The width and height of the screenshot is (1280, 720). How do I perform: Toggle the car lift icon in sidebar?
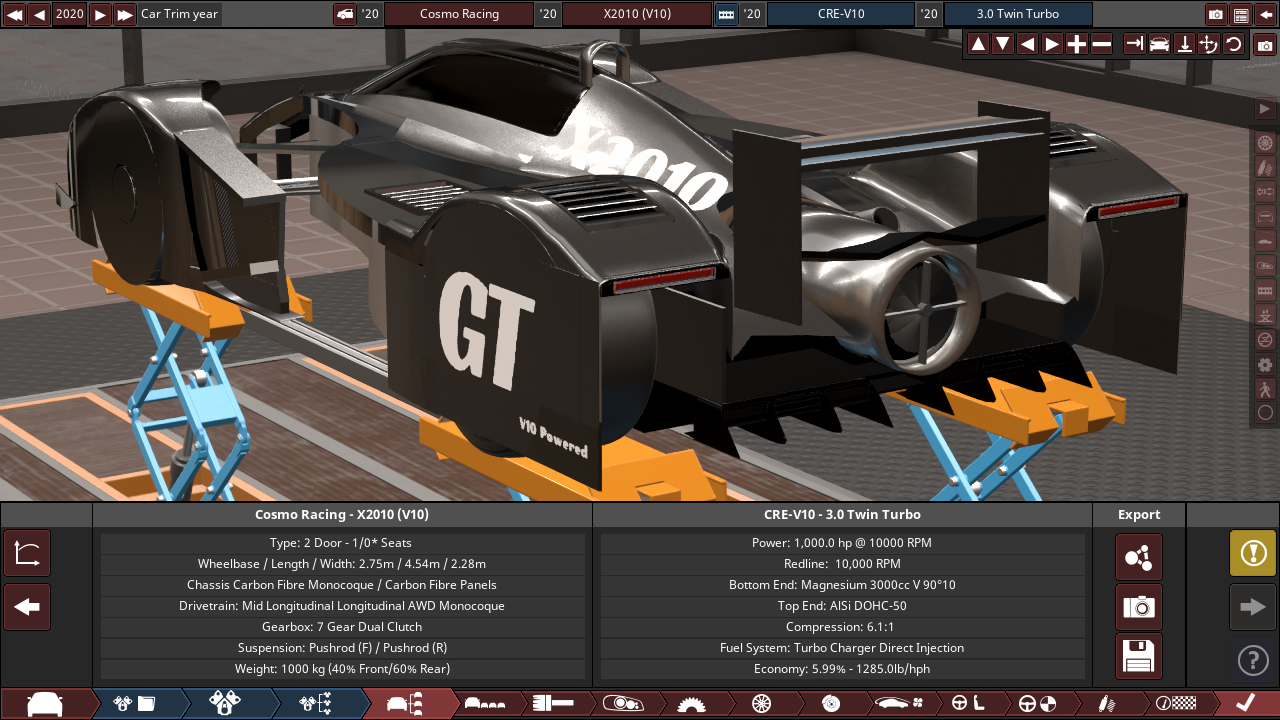click(x=1265, y=315)
